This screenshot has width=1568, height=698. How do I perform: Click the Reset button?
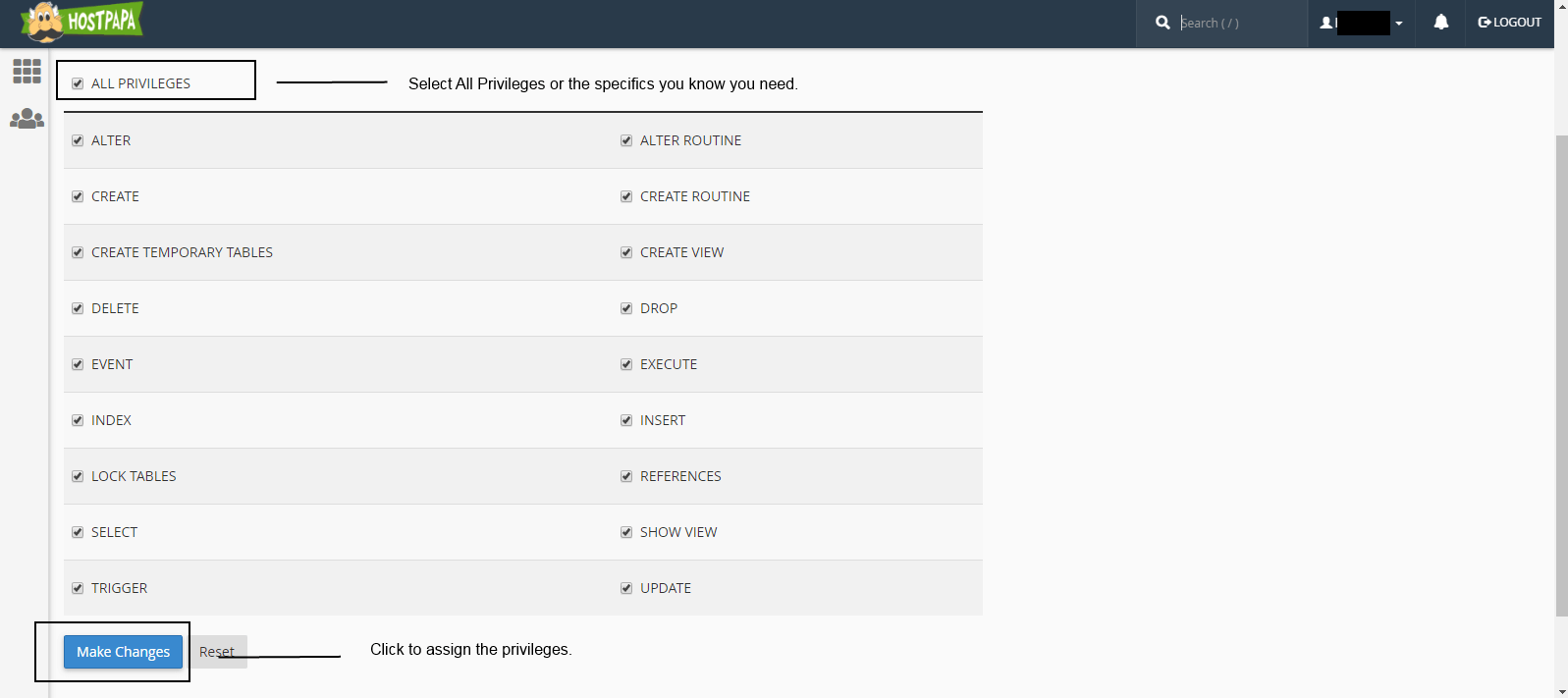tap(217, 652)
